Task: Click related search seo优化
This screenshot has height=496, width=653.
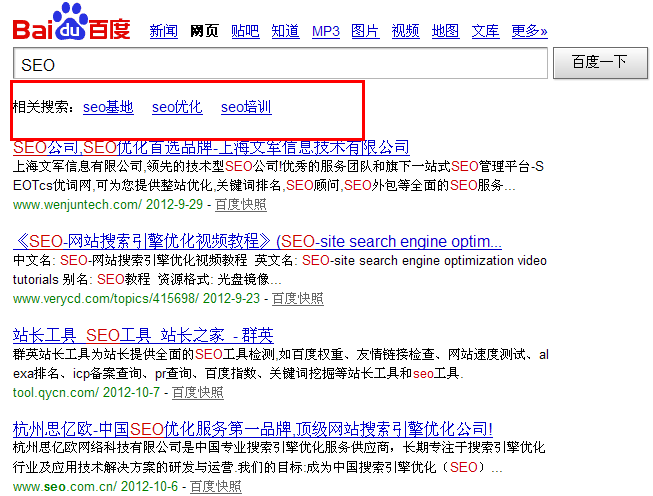Action: (177, 107)
